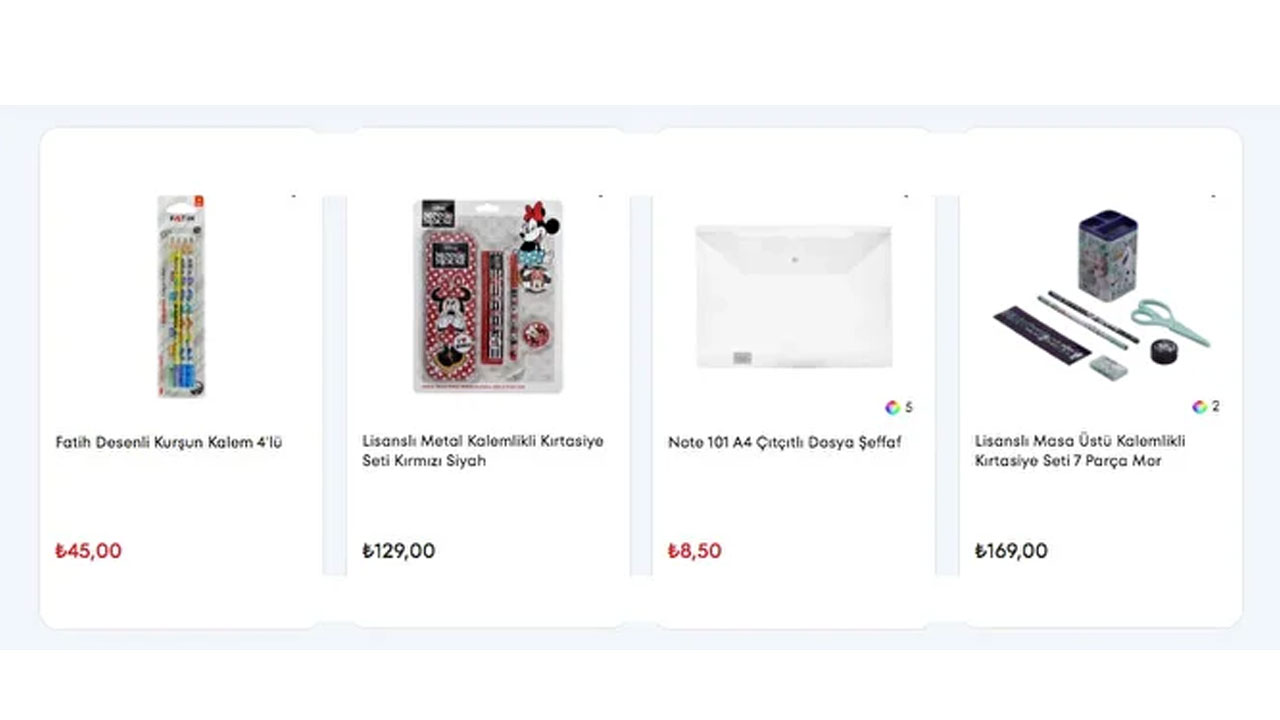Open the transparent snap folder product image
Screen dimensions: 1280x720
tap(792, 296)
